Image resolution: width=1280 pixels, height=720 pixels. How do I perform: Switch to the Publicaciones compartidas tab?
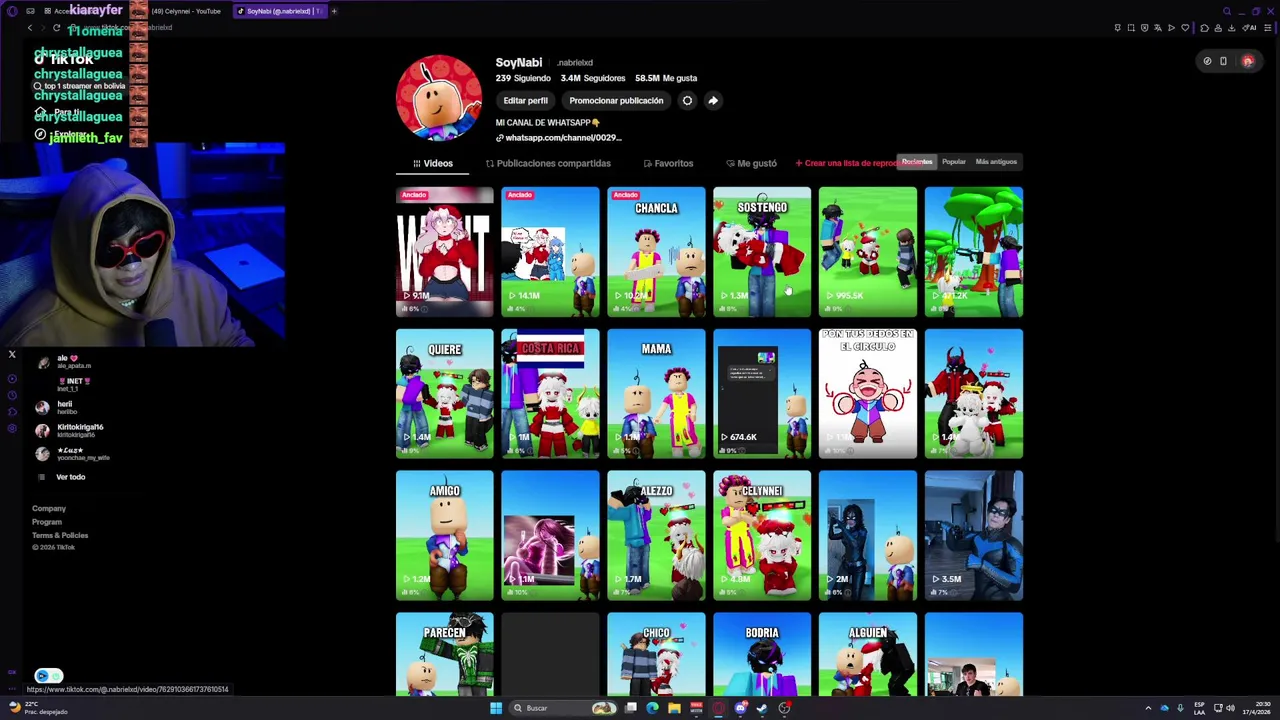pyautogui.click(x=548, y=163)
